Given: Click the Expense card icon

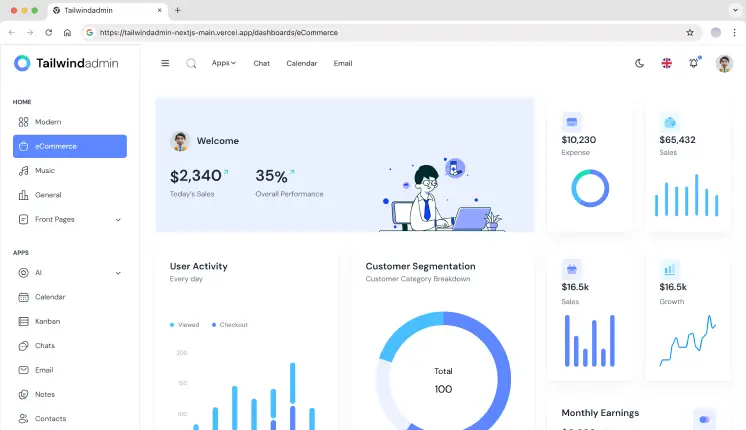Looking at the screenshot, I should click(x=571, y=122).
